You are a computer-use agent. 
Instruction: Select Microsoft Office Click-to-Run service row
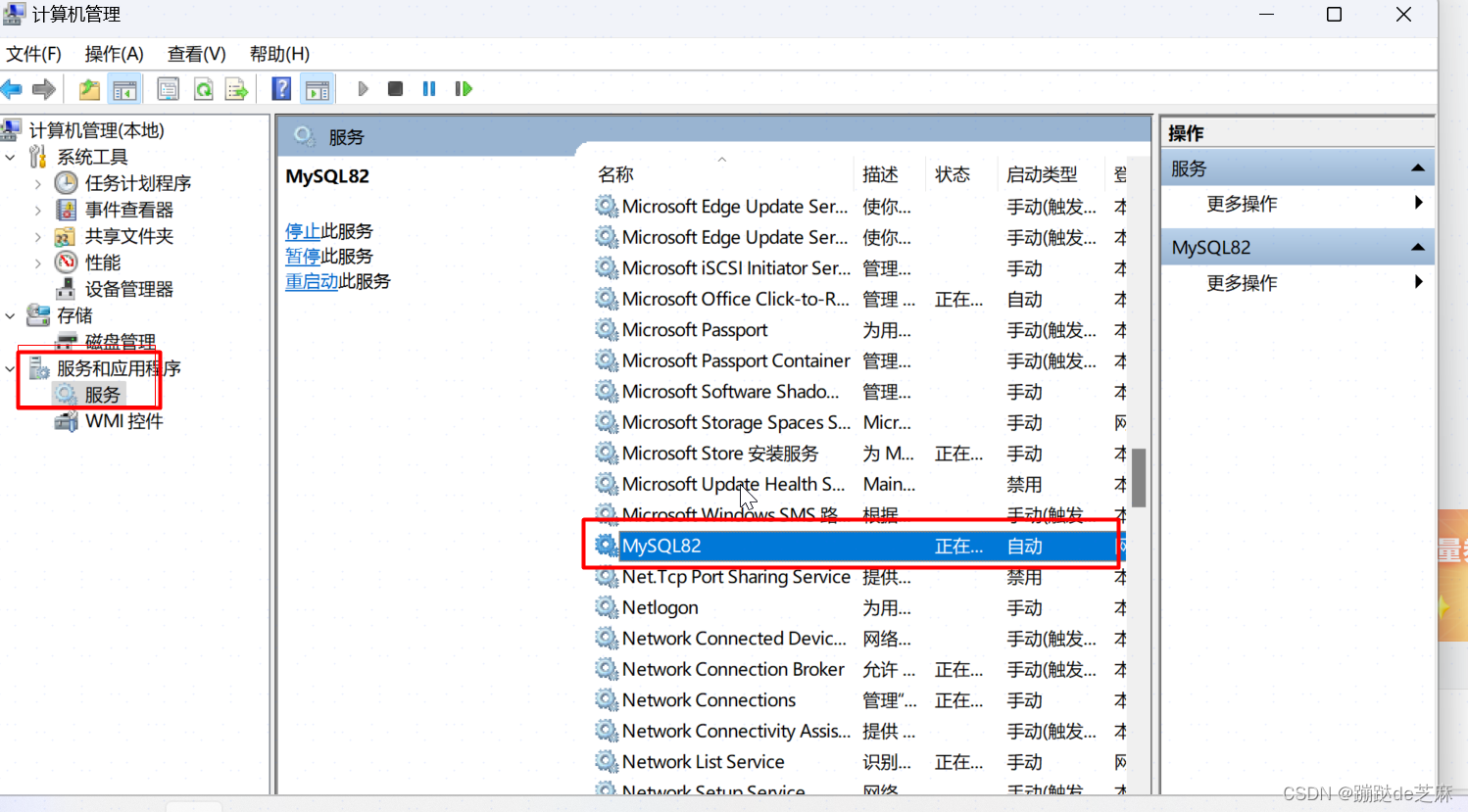click(x=859, y=299)
